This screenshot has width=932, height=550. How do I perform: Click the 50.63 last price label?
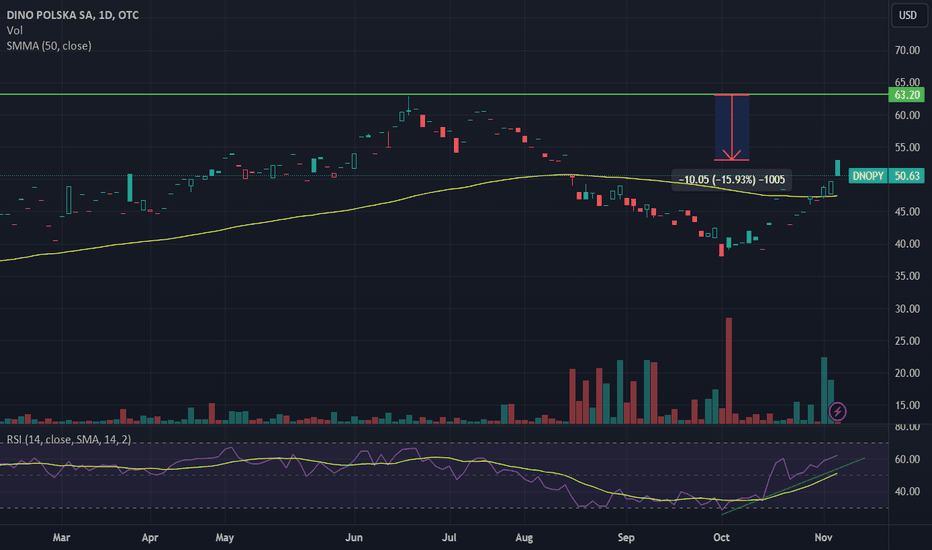[x=906, y=175]
